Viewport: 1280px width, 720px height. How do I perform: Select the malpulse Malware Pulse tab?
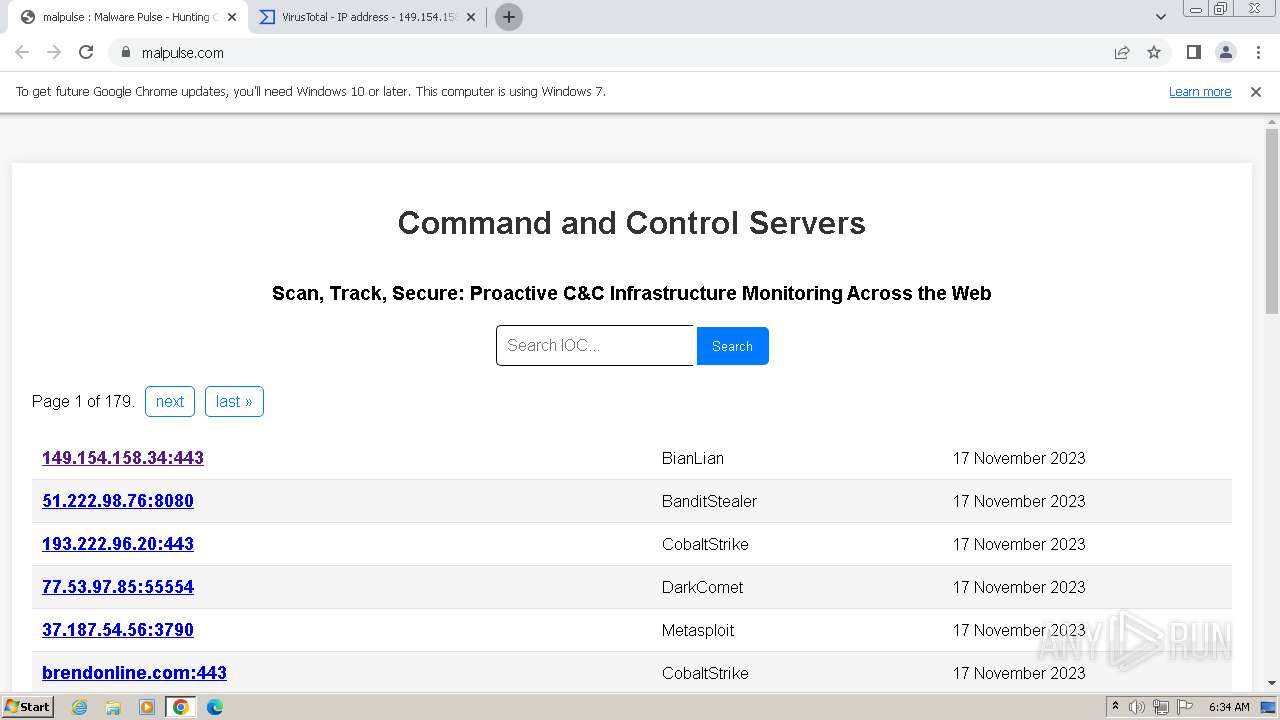coord(125,17)
